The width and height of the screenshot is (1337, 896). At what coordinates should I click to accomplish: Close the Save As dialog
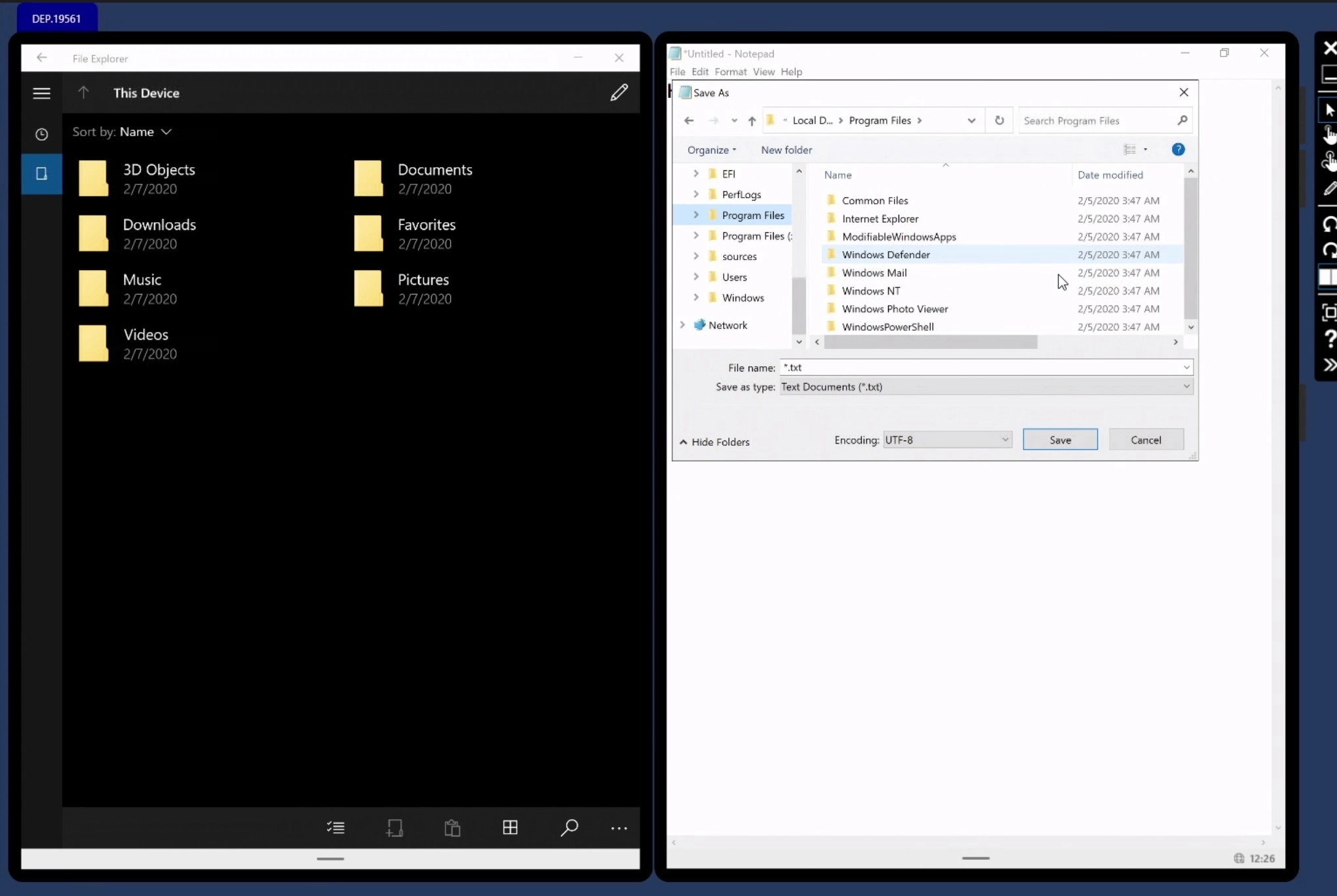pos(1183,92)
